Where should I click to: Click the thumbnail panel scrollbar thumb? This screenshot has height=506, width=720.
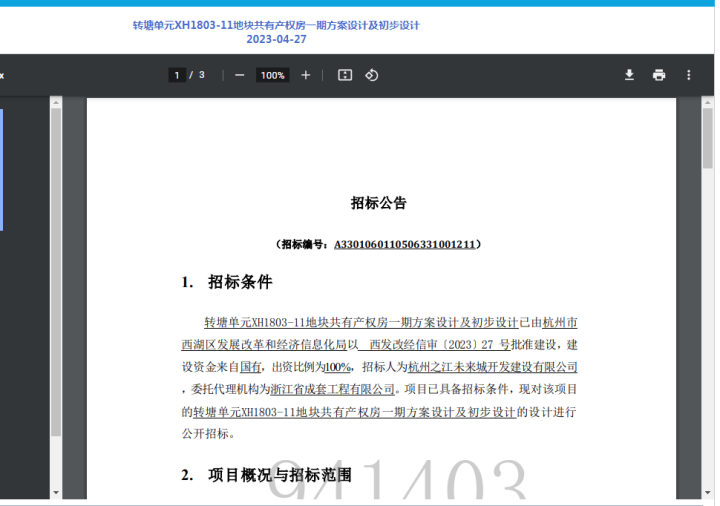pos(56,272)
